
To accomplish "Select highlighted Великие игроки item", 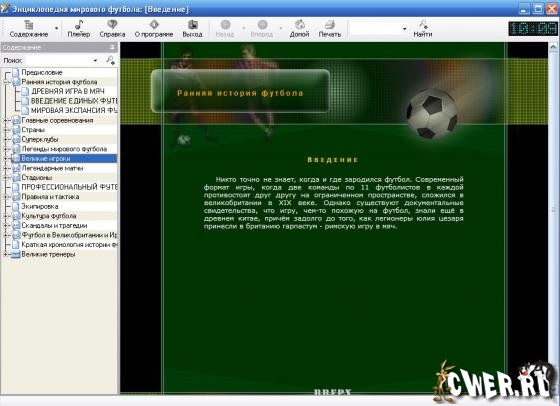I will (x=46, y=159).
